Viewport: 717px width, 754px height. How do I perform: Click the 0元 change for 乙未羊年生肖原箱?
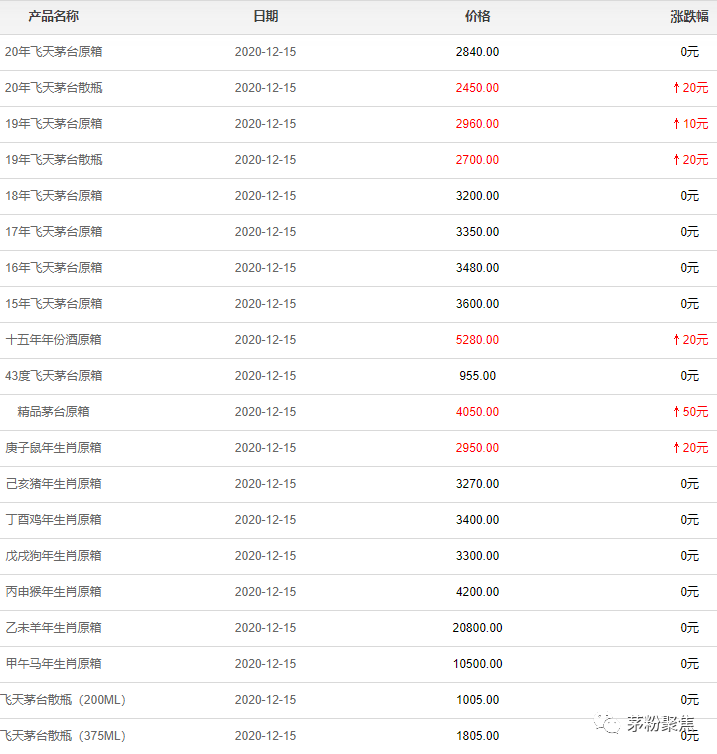tap(690, 628)
